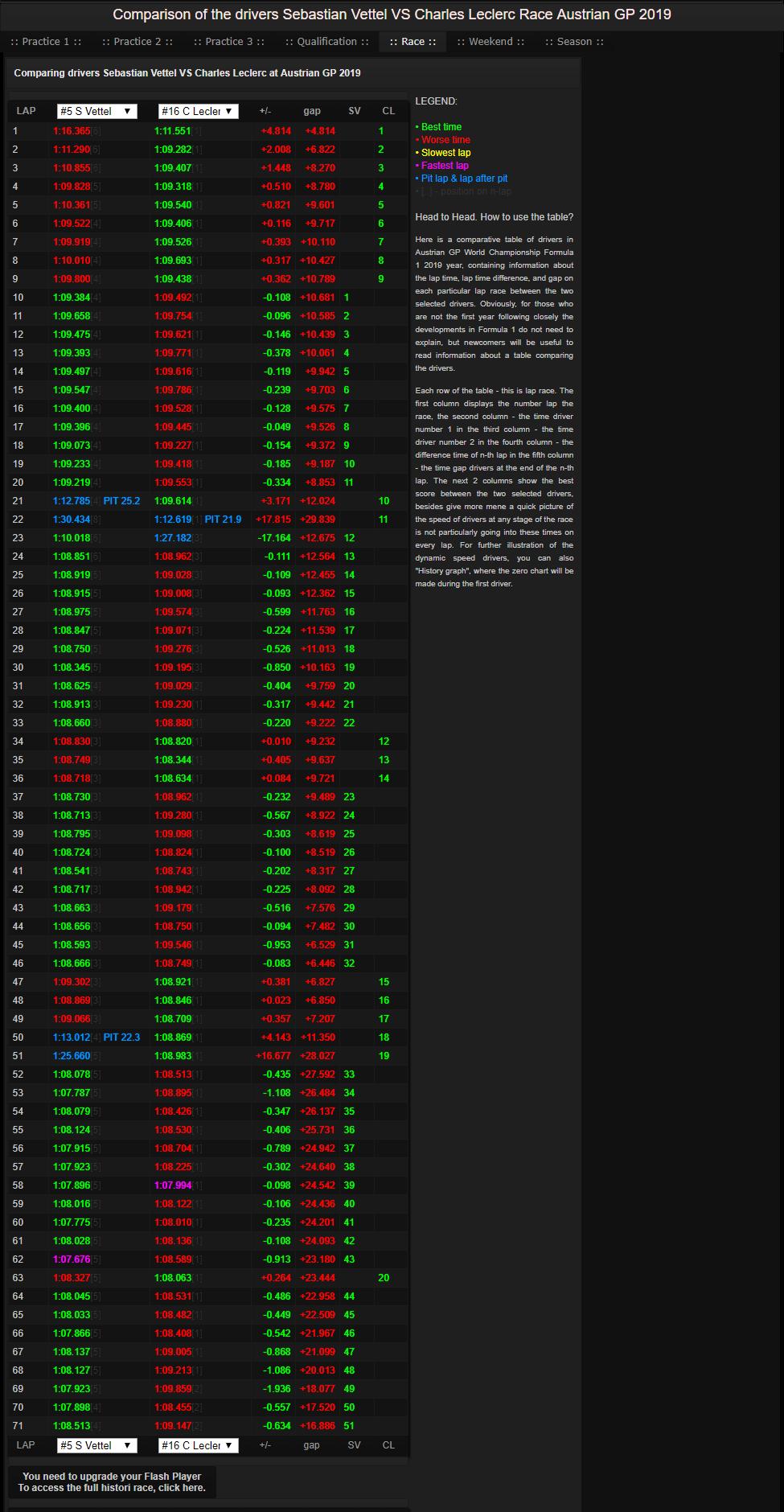Click the +16.886 gap on lap 71
This screenshot has width=784, height=1512.
coord(318,1426)
